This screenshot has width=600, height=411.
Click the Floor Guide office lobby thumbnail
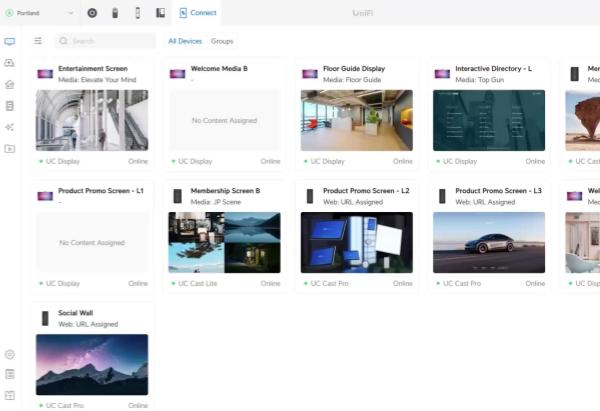tap(357, 120)
